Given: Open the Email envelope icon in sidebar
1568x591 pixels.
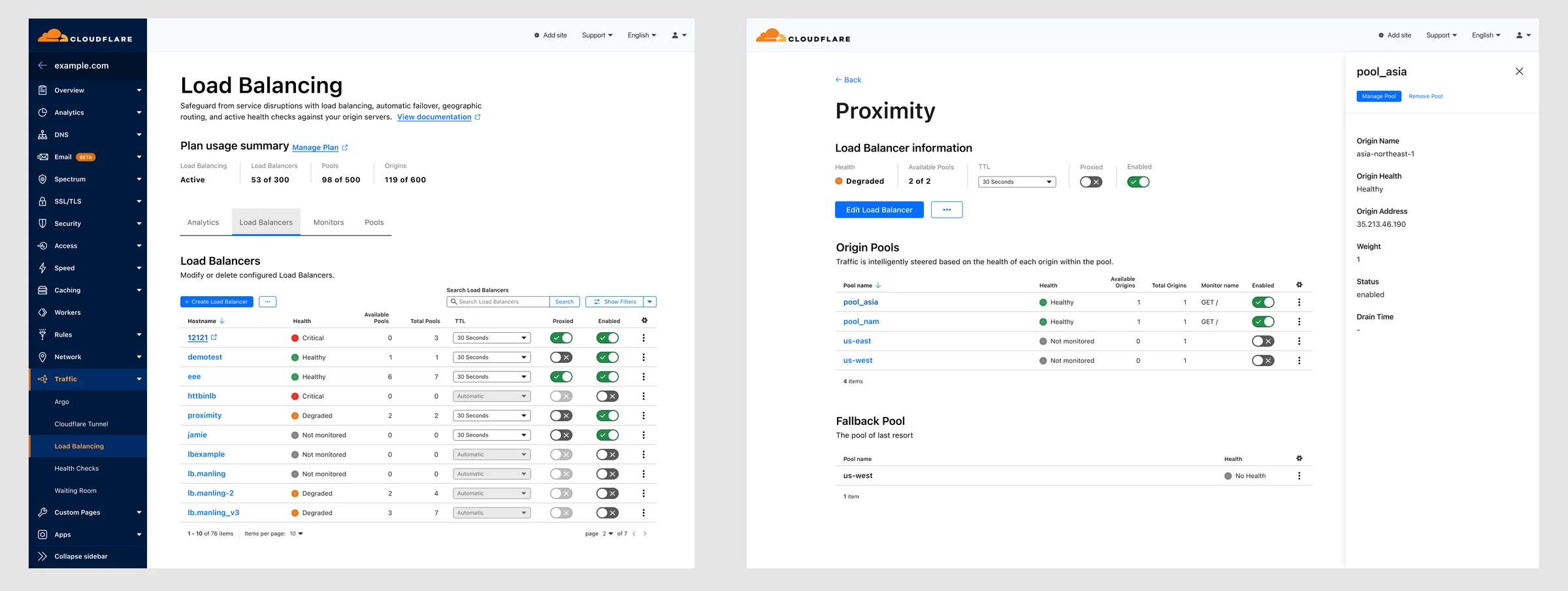Looking at the screenshot, I should [x=42, y=157].
